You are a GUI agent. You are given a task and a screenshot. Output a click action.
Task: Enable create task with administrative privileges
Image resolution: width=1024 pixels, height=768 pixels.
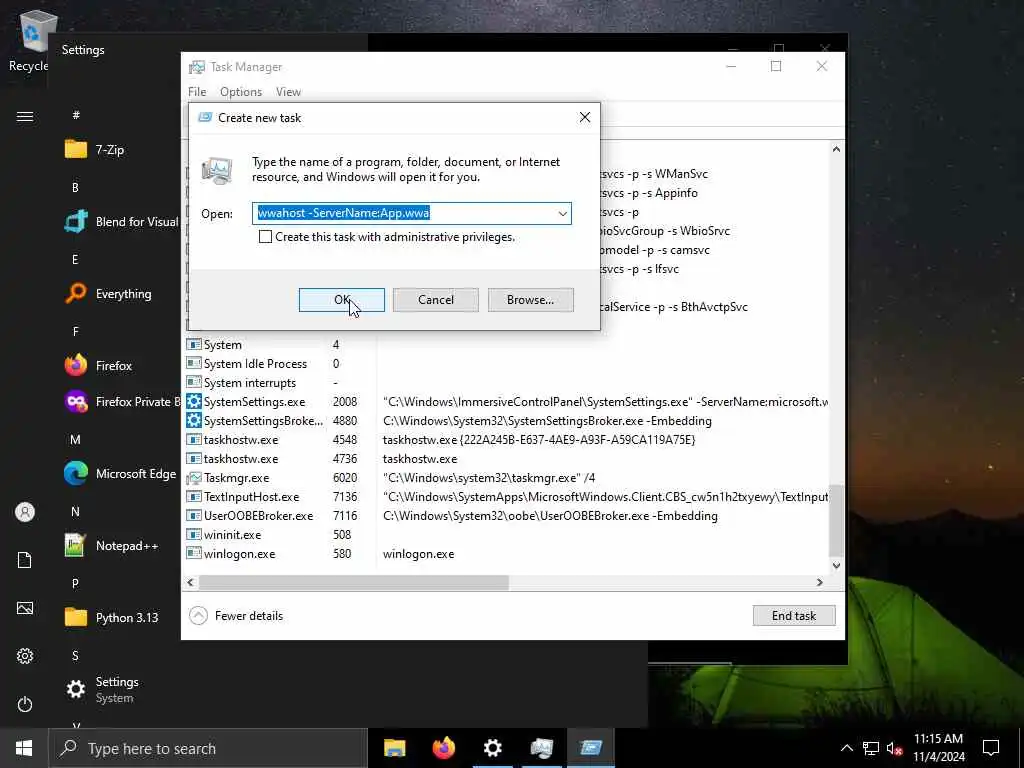(265, 236)
